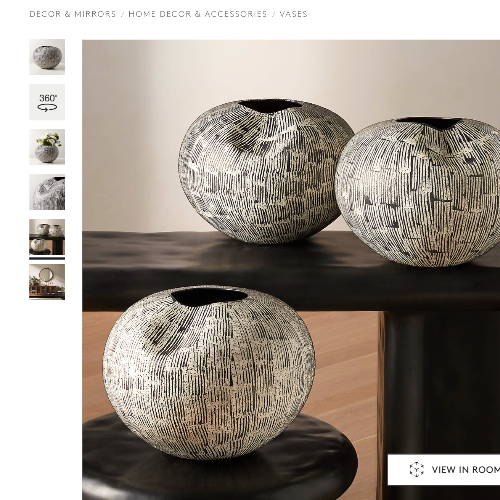Show the vase with green plant thumbnail
The width and height of the screenshot is (500, 500).
[x=47, y=147]
